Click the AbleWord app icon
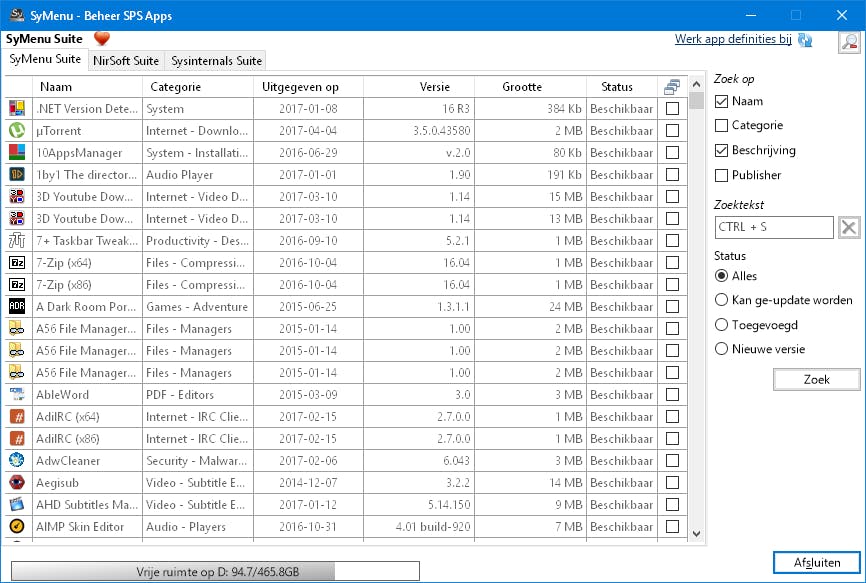Viewport: 866px width, 583px height. coord(17,395)
